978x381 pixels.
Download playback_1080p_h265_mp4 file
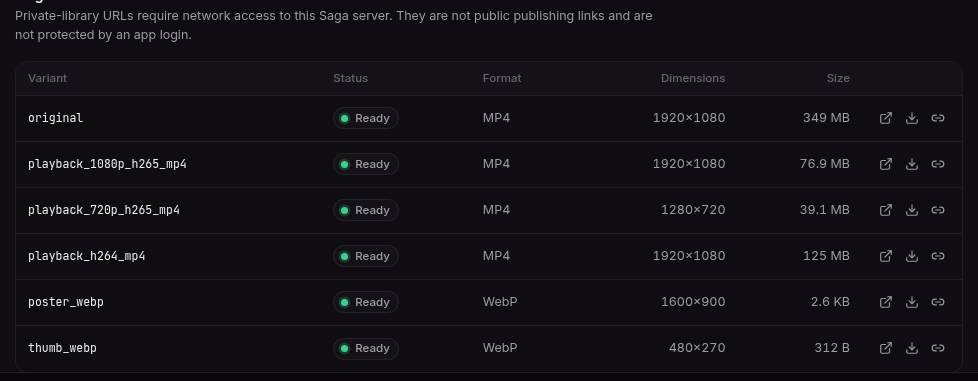coord(912,164)
